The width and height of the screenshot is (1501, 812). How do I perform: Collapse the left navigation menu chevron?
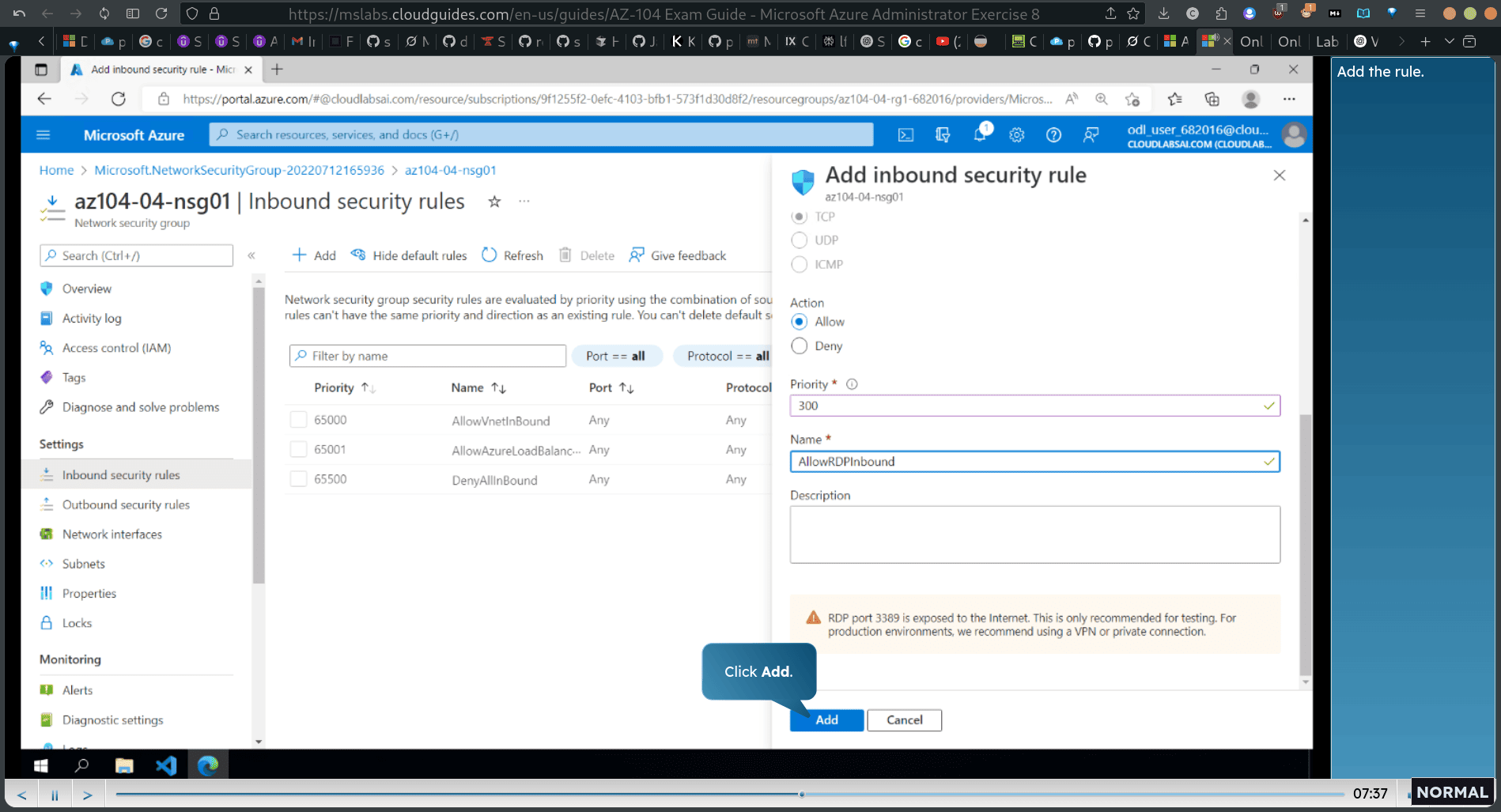[x=251, y=255]
